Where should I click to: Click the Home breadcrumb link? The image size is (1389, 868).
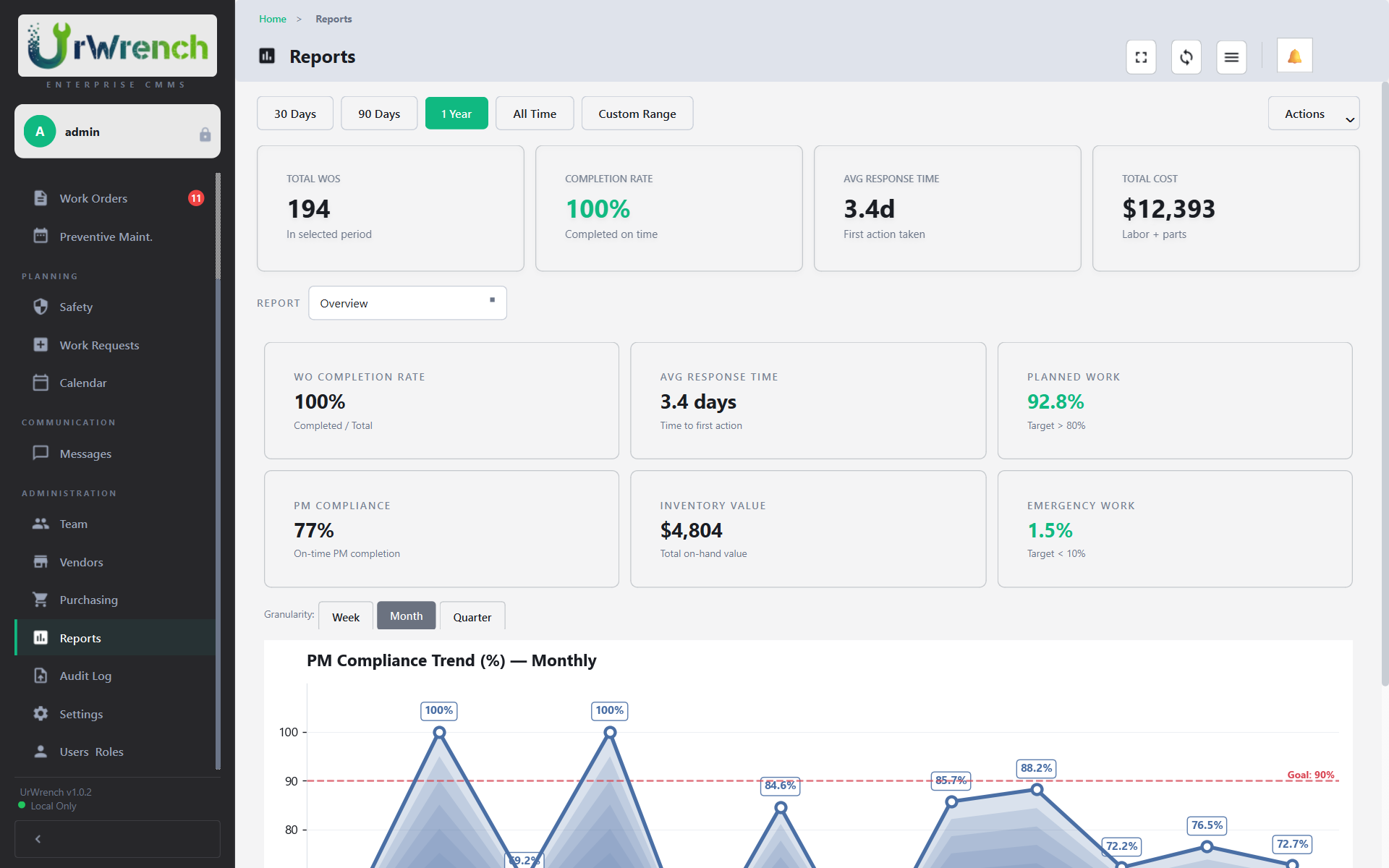click(x=272, y=19)
